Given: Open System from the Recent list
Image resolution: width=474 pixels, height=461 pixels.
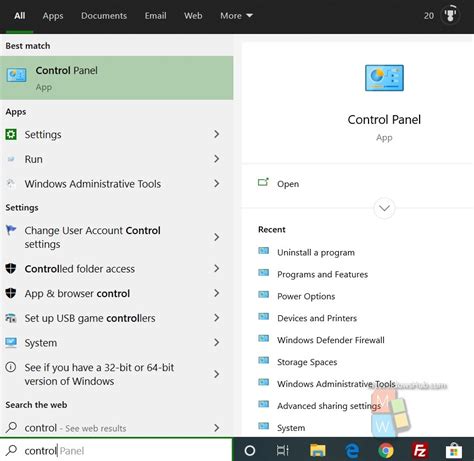Looking at the screenshot, I should tap(291, 428).
